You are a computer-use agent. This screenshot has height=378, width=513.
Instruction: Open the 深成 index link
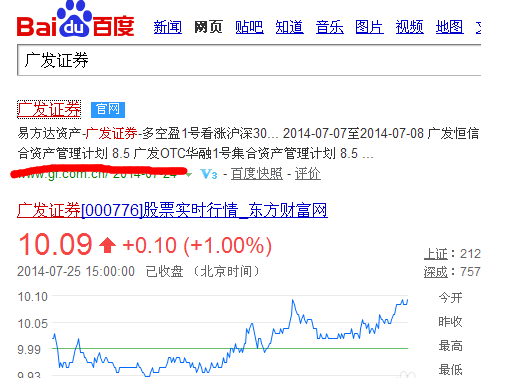(436, 272)
